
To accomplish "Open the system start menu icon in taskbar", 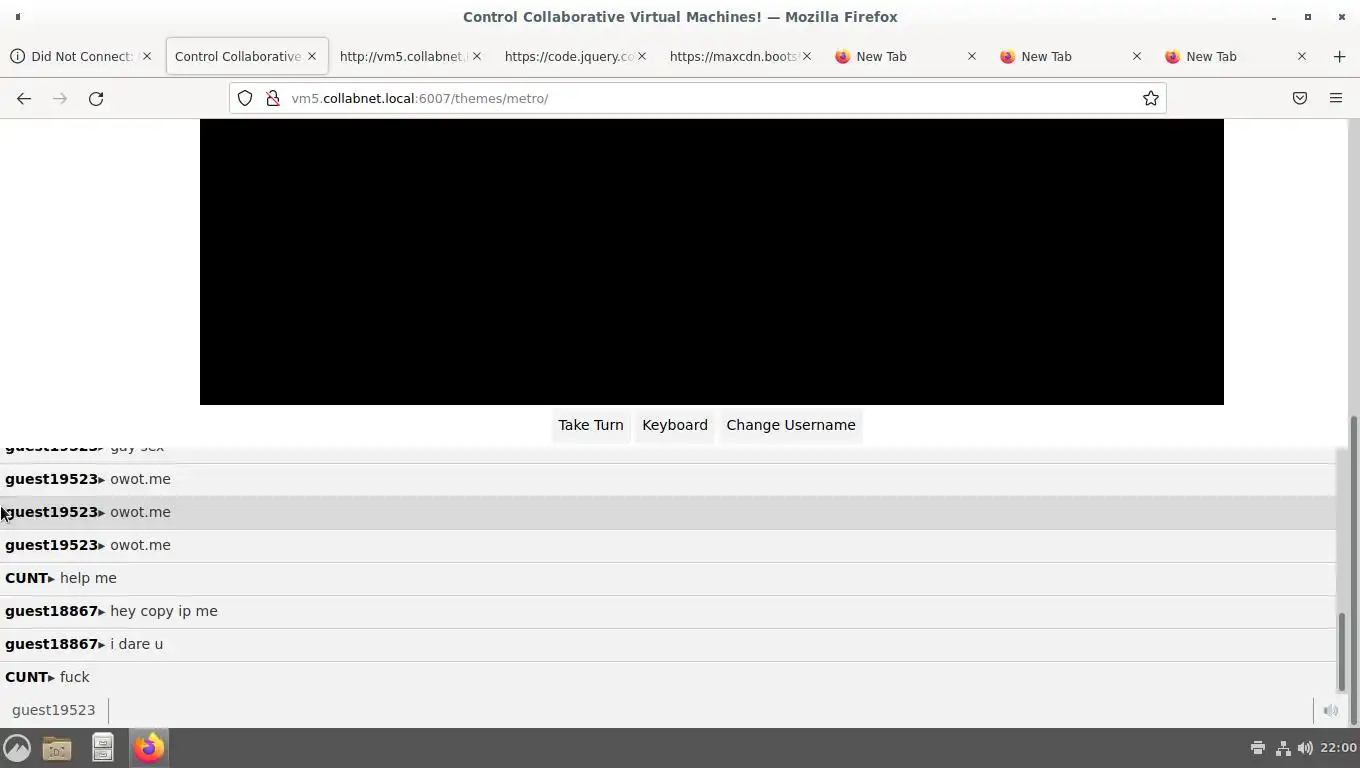I will (x=17, y=747).
